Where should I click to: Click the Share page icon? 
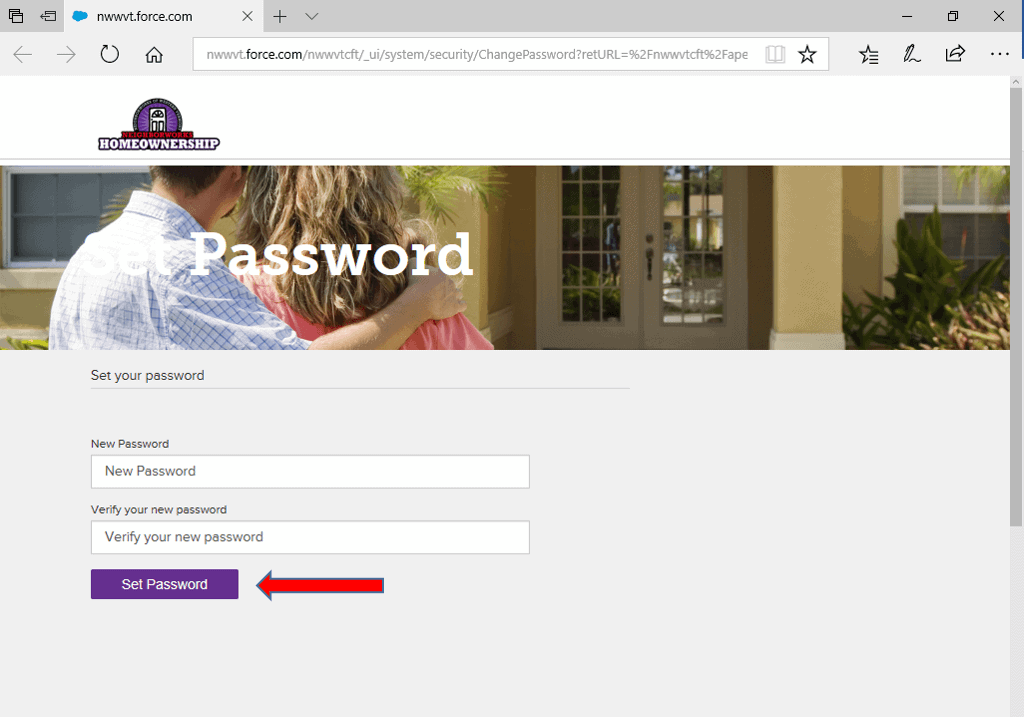coord(955,54)
